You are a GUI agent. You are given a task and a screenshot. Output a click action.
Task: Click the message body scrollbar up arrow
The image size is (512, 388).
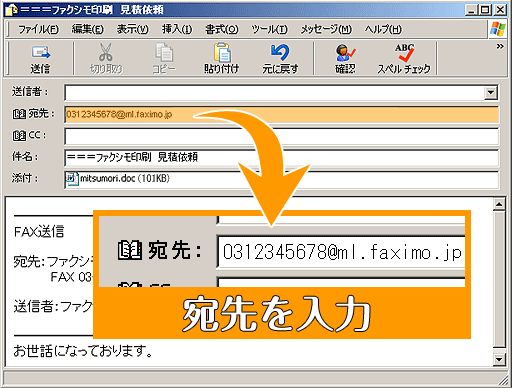pyautogui.click(x=499, y=204)
